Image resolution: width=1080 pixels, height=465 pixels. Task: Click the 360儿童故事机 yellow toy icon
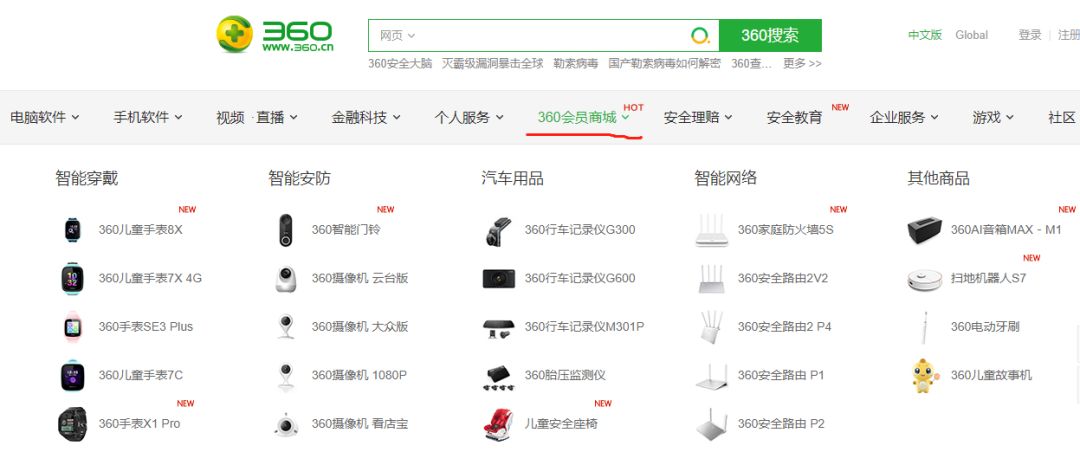pyautogui.click(x=924, y=375)
